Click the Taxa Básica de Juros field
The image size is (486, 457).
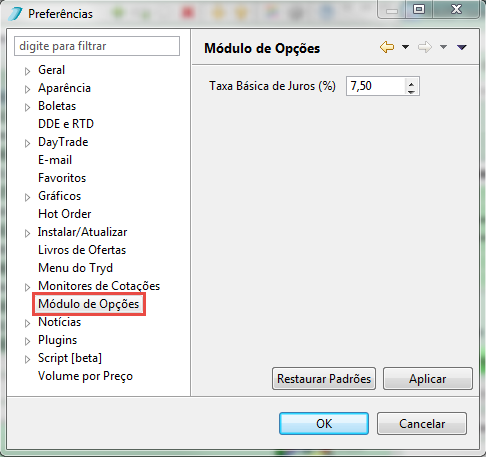coord(376,86)
